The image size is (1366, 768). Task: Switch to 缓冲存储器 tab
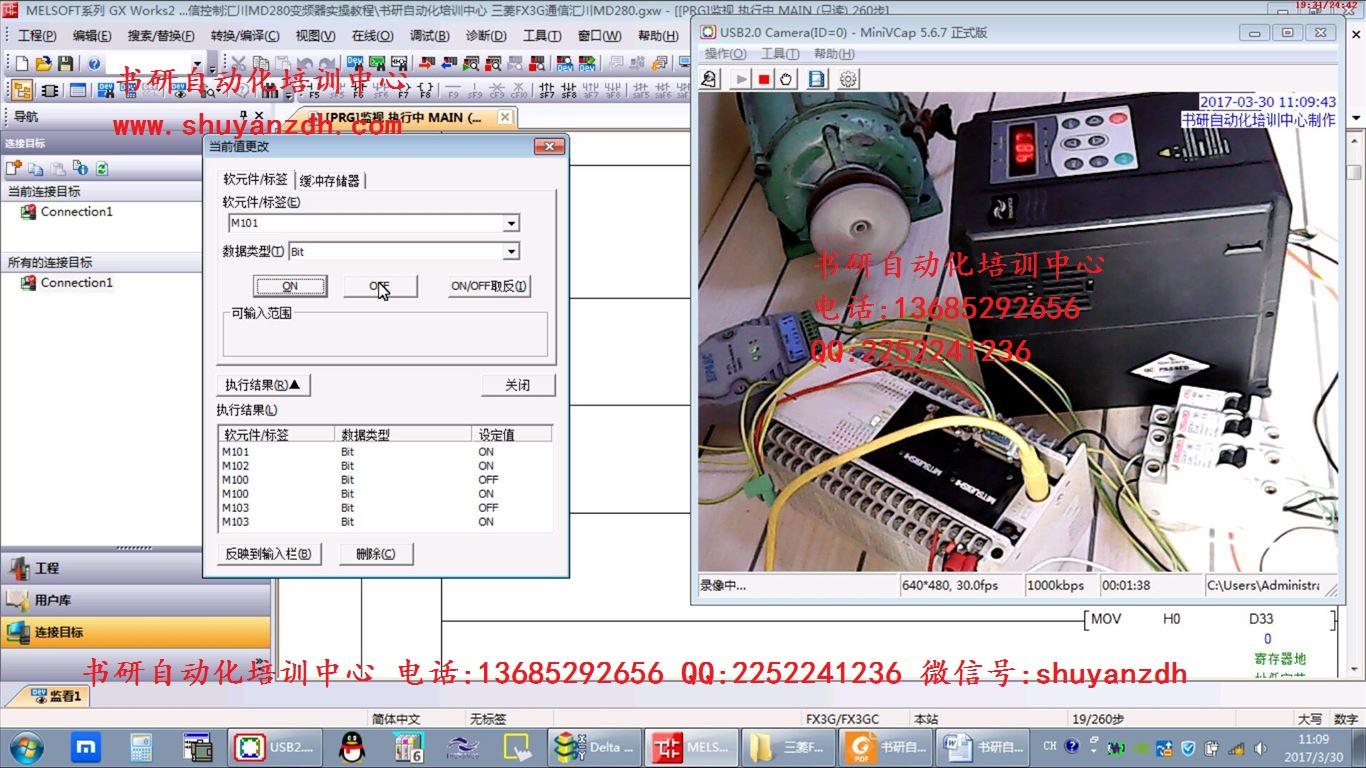pyautogui.click(x=330, y=180)
